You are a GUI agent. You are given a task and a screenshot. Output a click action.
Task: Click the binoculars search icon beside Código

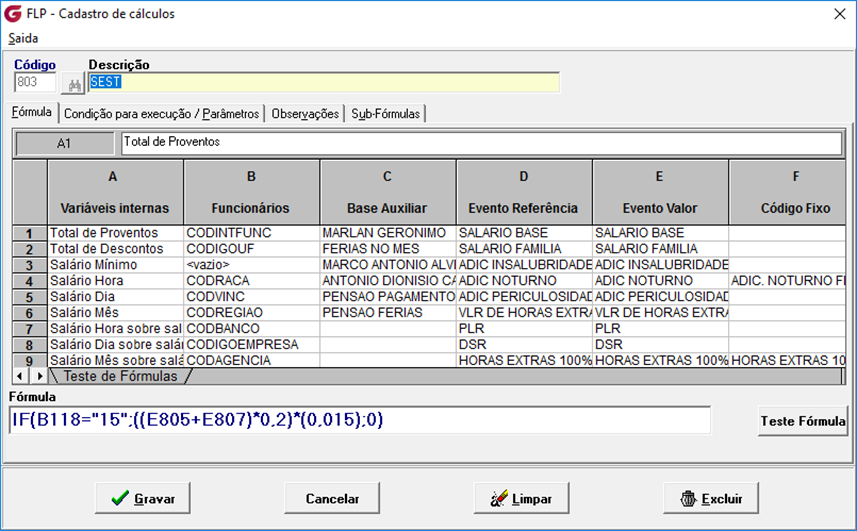click(x=74, y=84)
